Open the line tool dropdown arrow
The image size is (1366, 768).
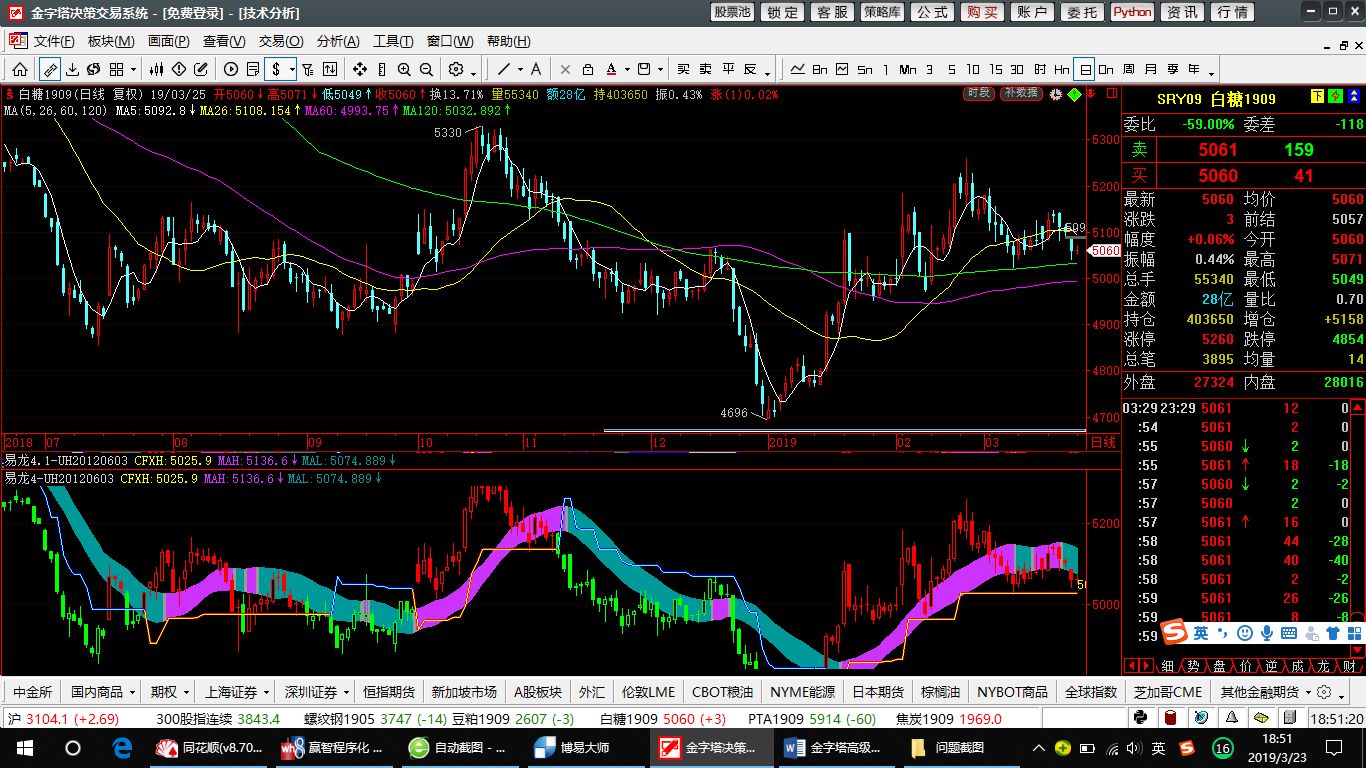(x=519, y=69)
